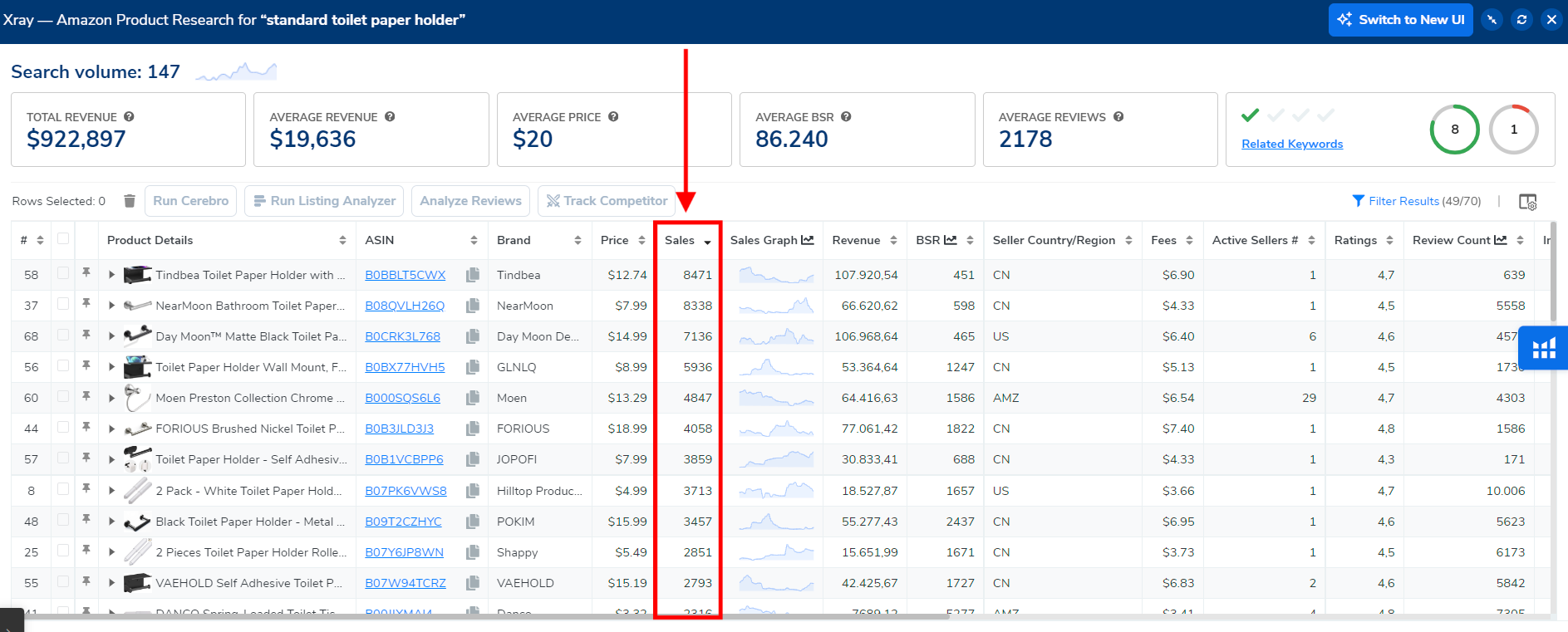The width and height of the screenshot is (1568, 632).
Task: Copy ASIN B0BX77HVH5 with copy icon
Action: tap(473, 367)
